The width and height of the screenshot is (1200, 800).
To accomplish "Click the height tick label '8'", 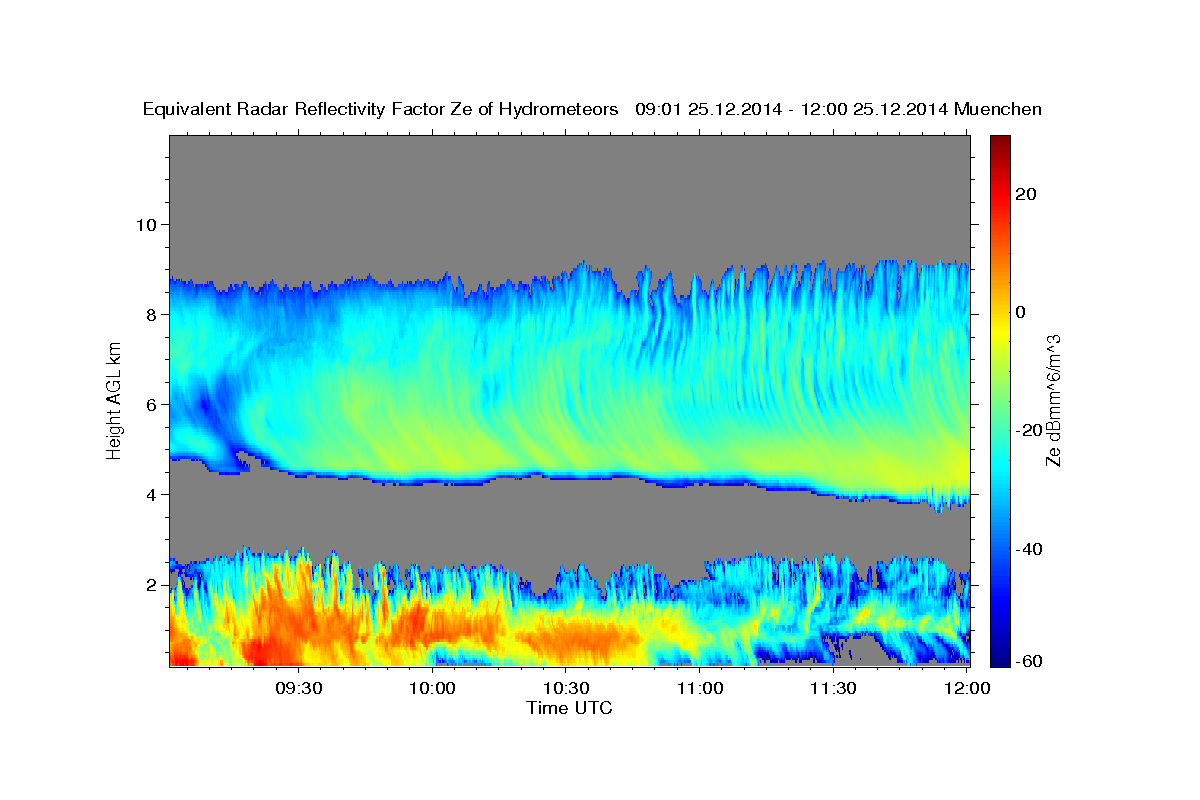I will 151,314.
